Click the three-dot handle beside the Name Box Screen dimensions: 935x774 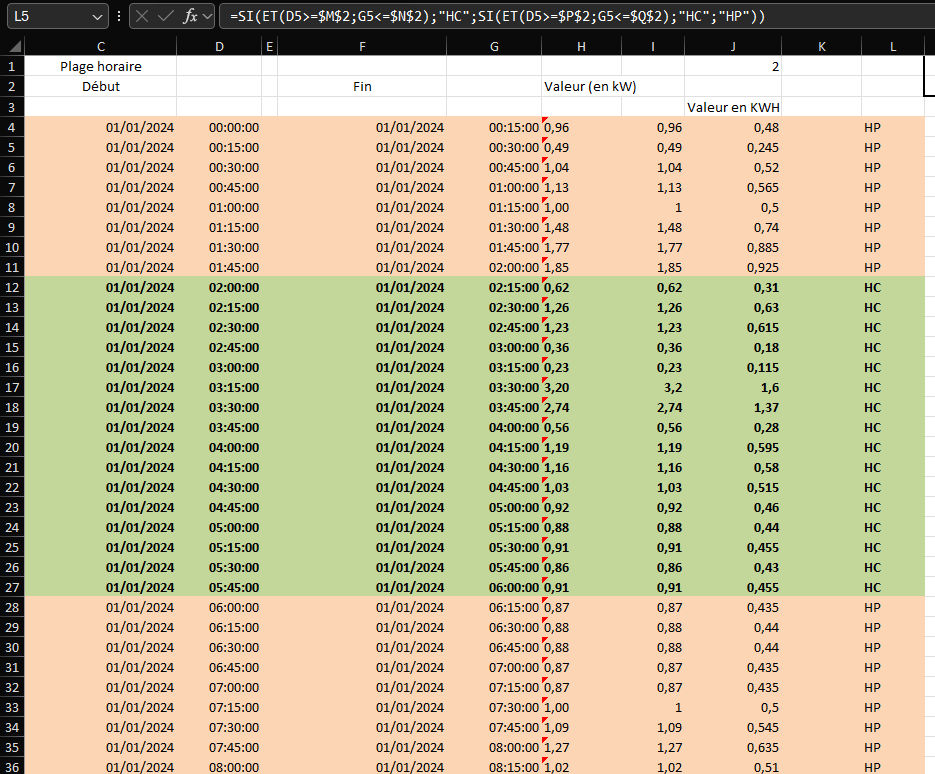(119, 16)
